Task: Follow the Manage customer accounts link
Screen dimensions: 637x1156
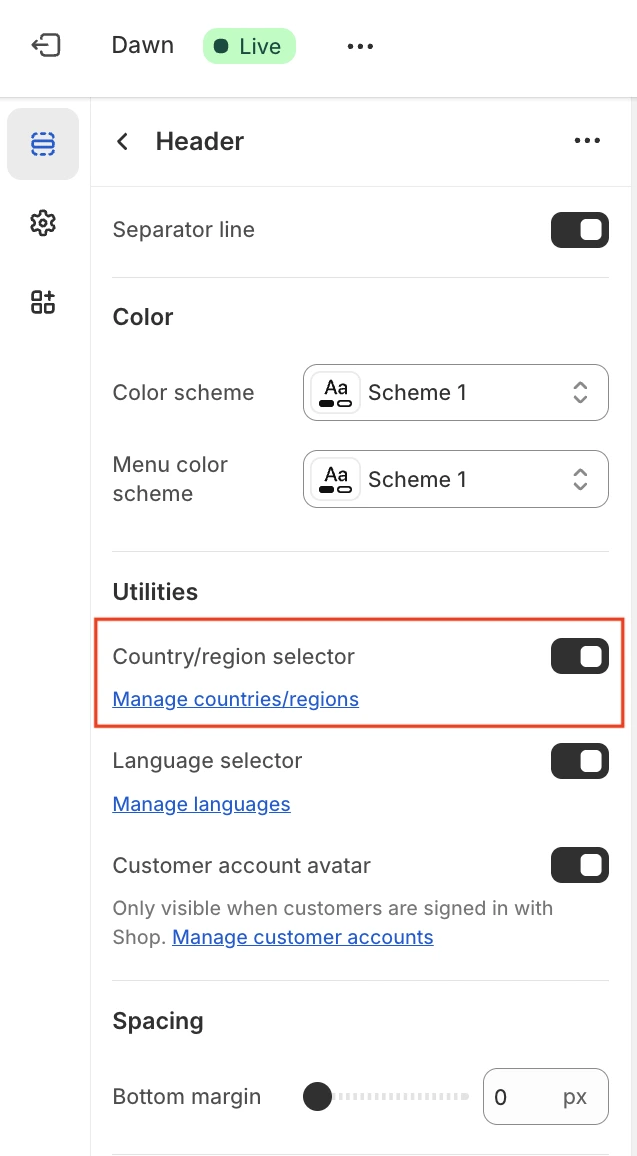Action: pos(303,937)
